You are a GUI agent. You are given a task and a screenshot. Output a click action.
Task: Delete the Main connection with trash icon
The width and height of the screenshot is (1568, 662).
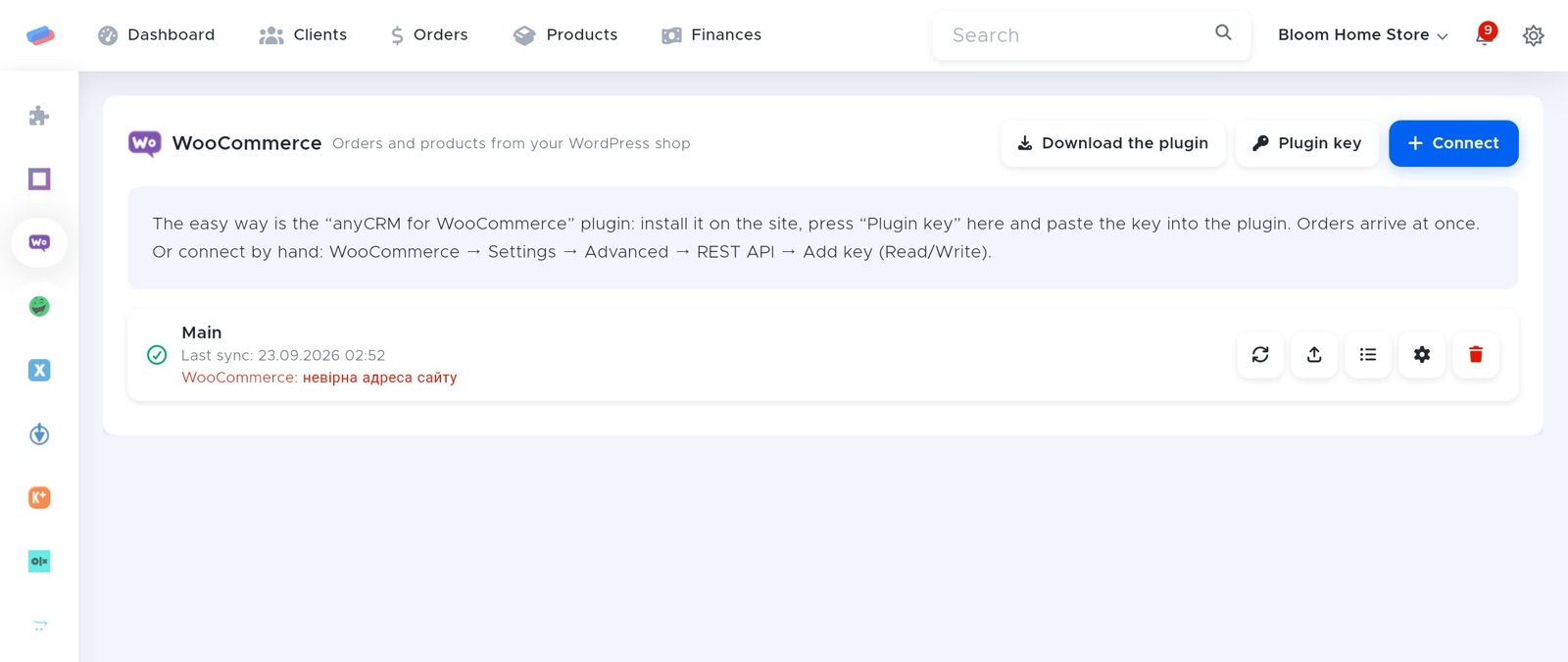(1476, 355)
